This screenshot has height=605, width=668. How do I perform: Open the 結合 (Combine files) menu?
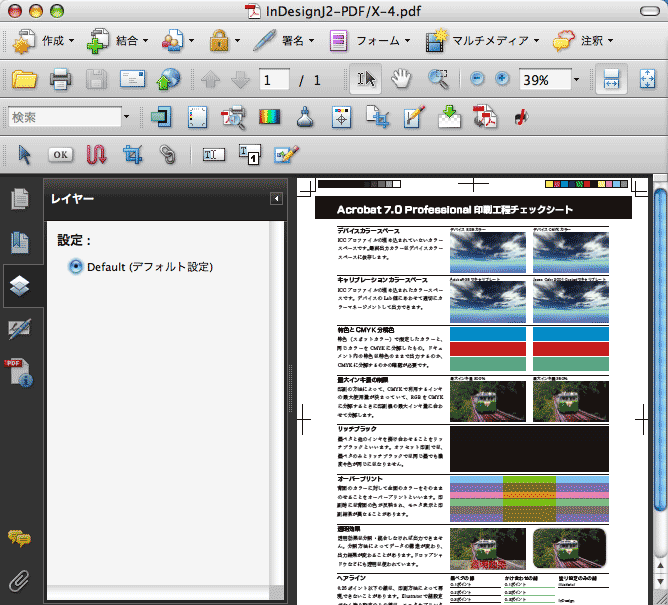[117, 41]
